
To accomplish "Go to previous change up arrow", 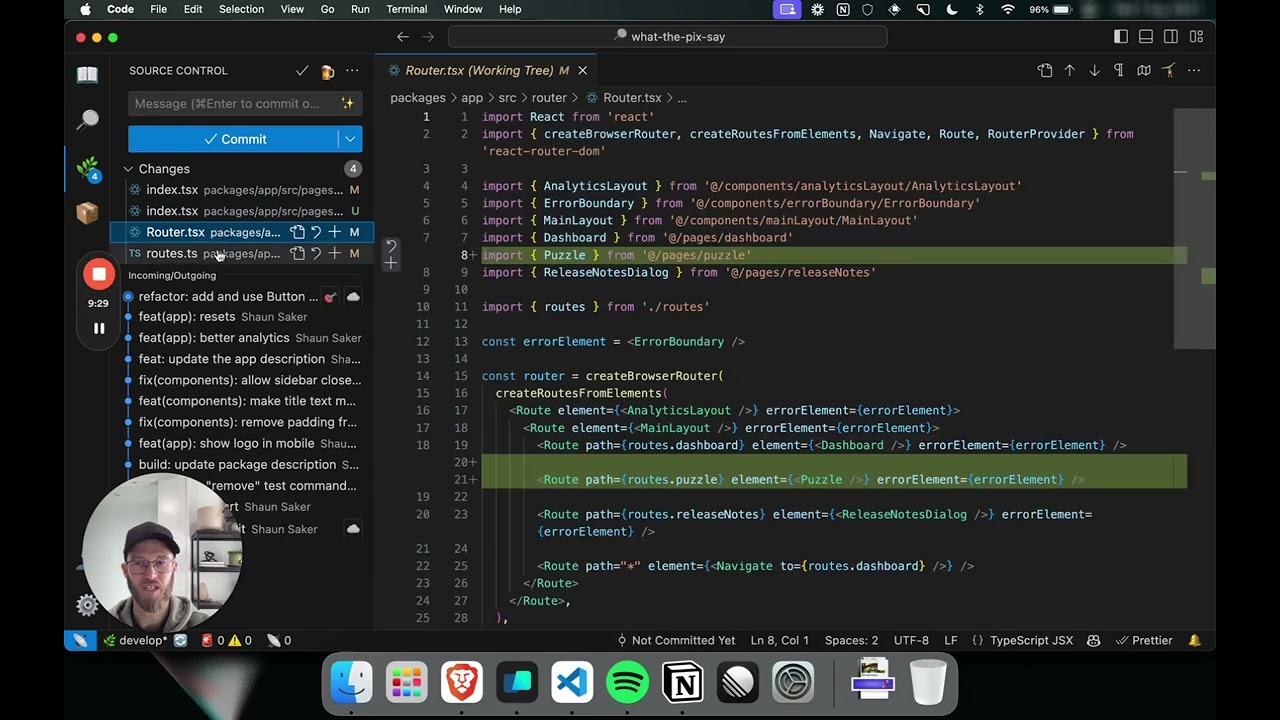I will pos(1070,71).
